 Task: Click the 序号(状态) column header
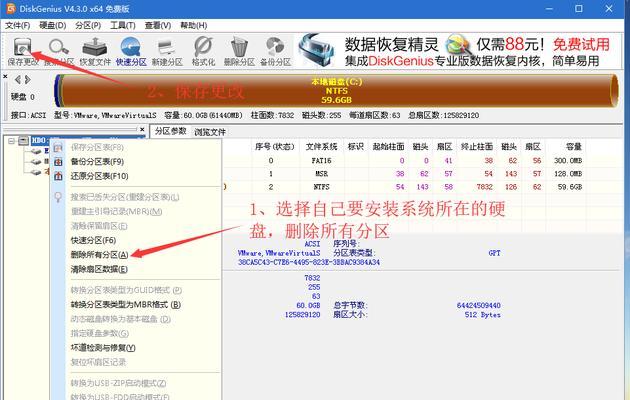(275, 147)
